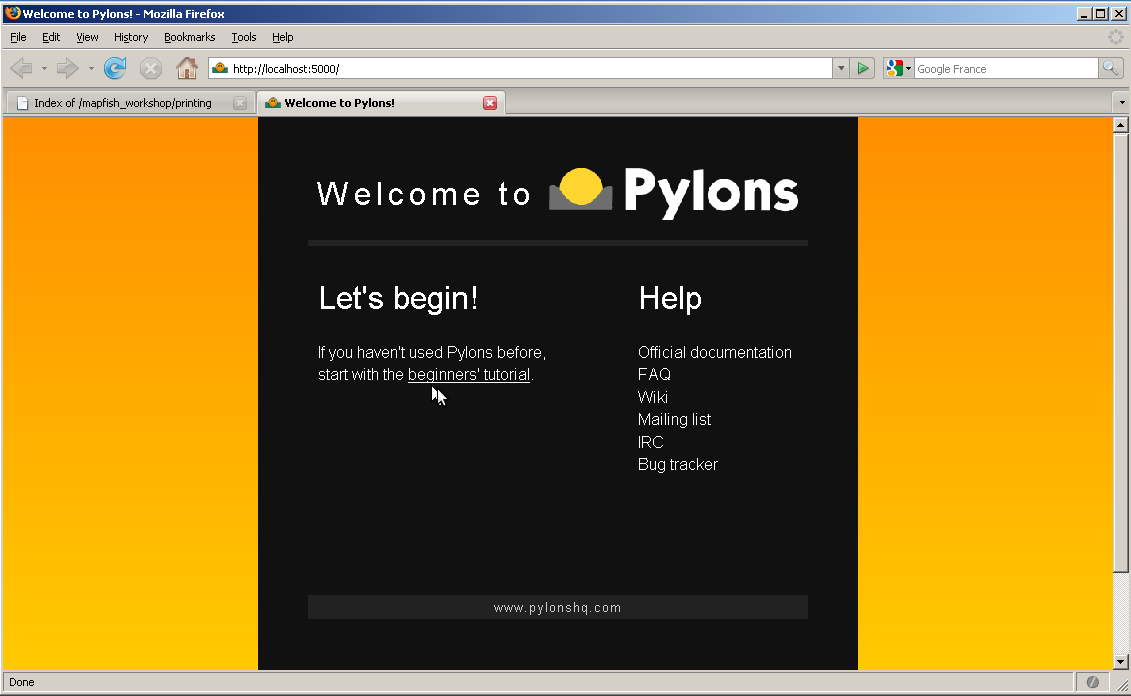1131x696 pixels.
Task: Click the Let's begin! heading
Action: [398, 298]
